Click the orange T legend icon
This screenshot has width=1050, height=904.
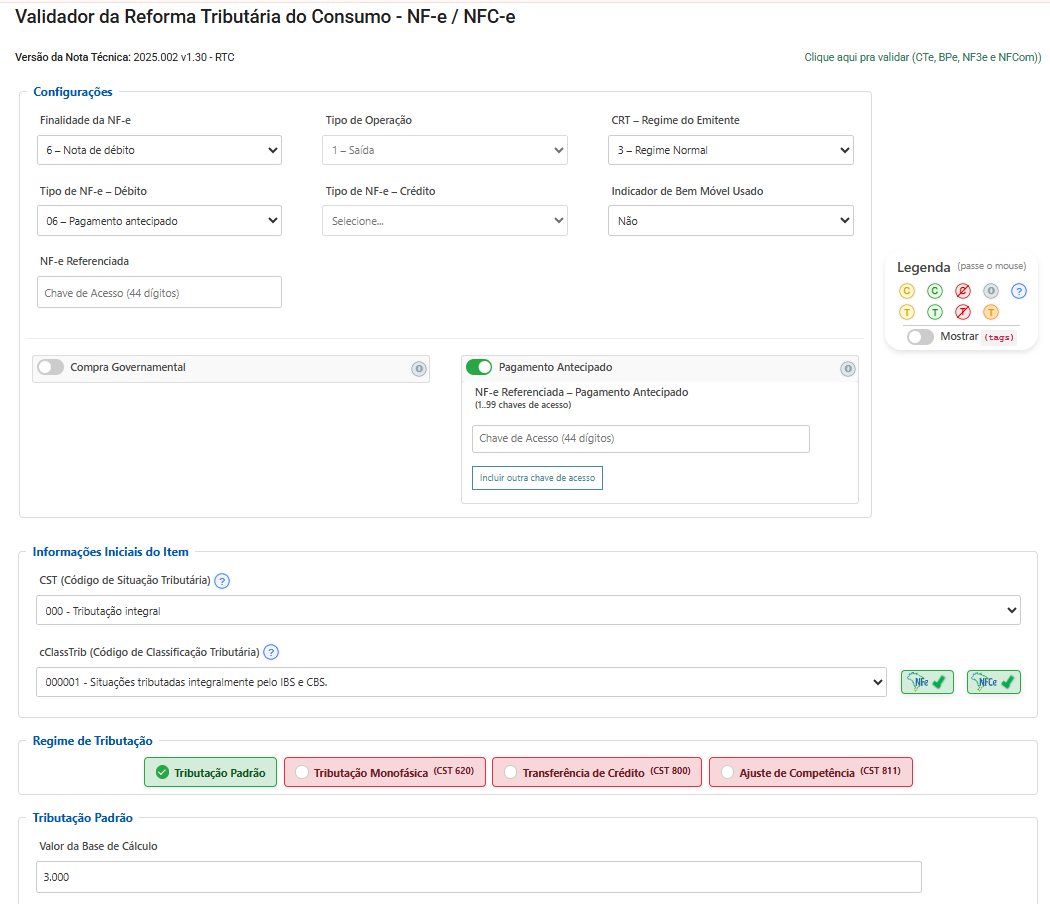(991, 312)
